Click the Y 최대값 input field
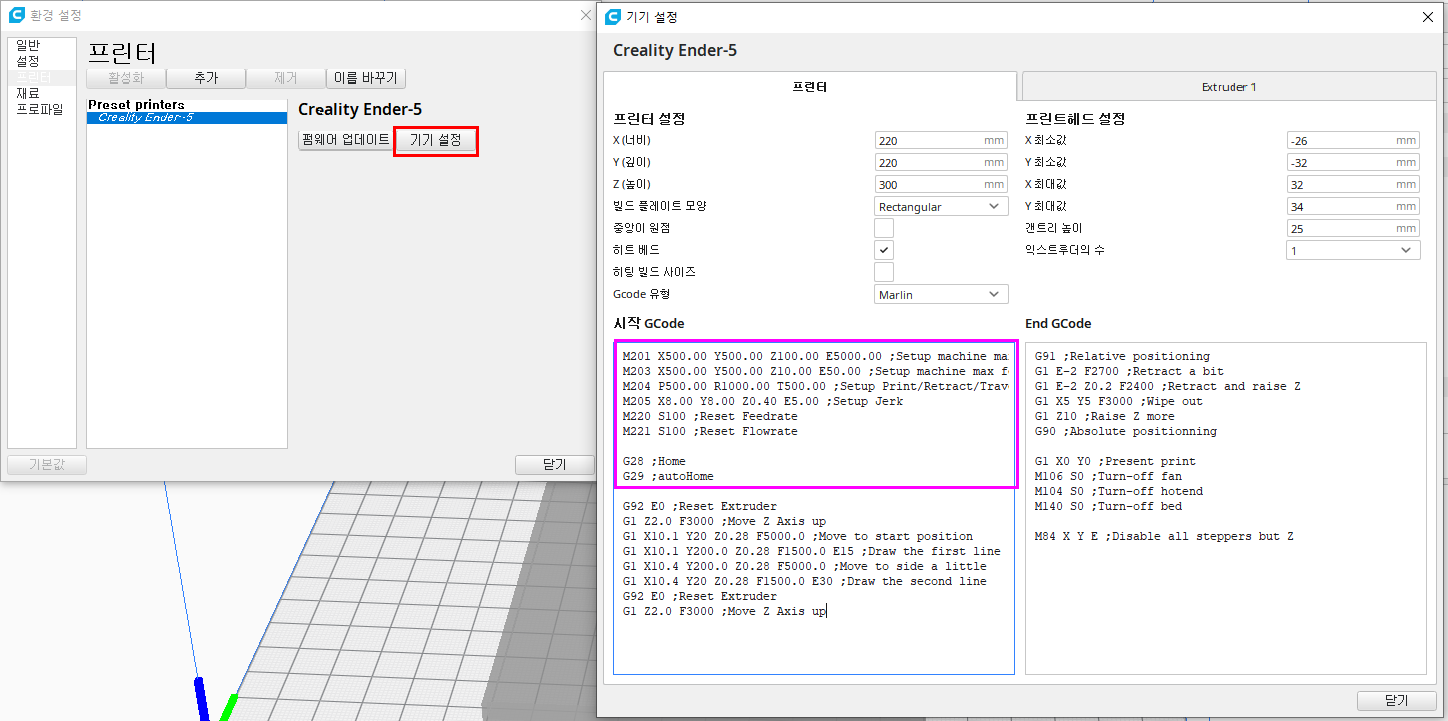 [x=1353, y=206]
